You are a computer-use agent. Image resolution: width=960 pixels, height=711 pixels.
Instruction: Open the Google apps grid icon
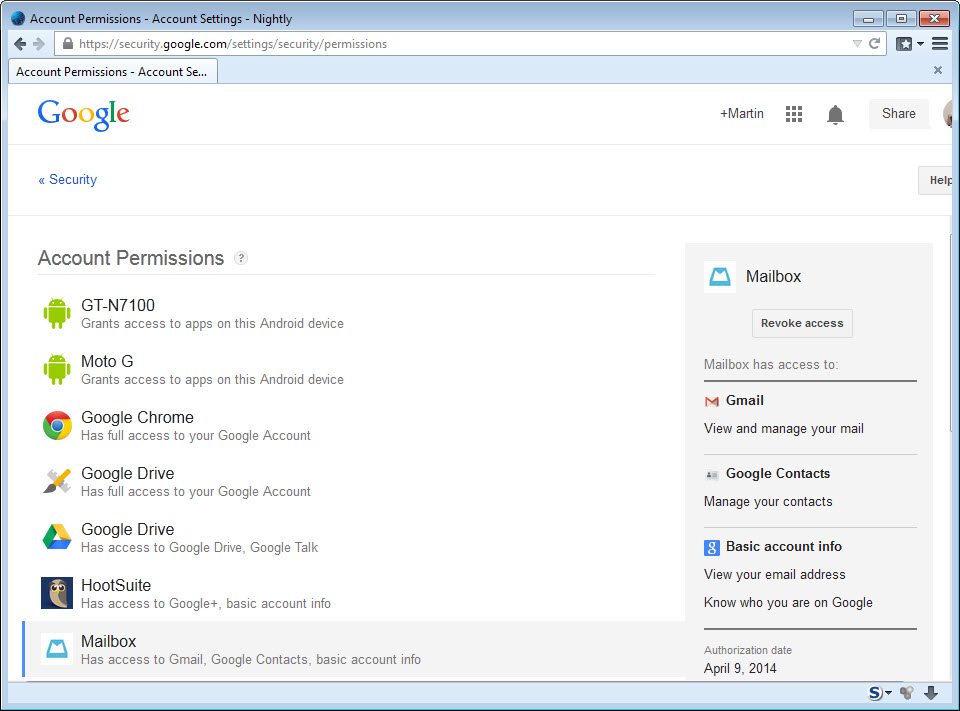(x=793, y=113)
